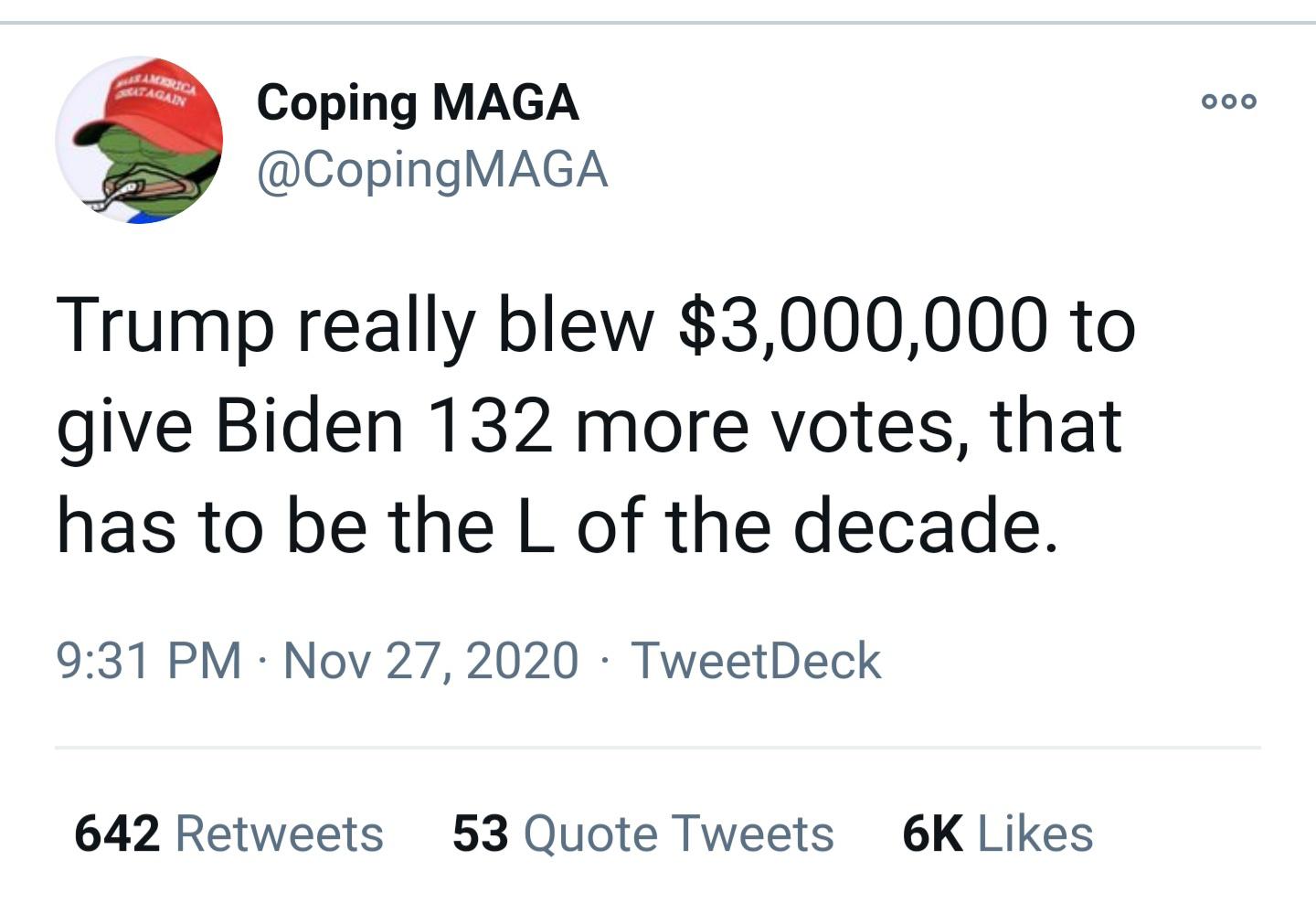This screenshot has width=1316, height=913.
Task: View the Quote Tweets label list
Action: click(679, 833)
